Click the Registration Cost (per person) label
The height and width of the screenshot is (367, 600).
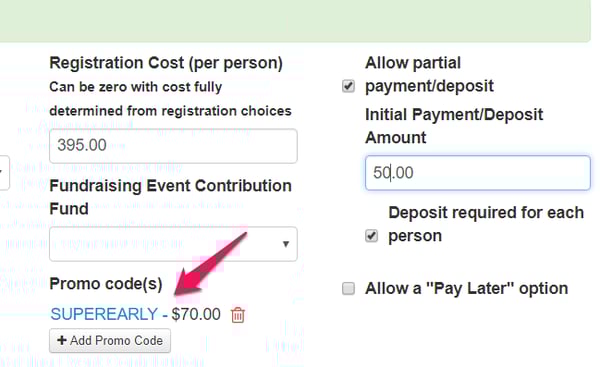166,63
